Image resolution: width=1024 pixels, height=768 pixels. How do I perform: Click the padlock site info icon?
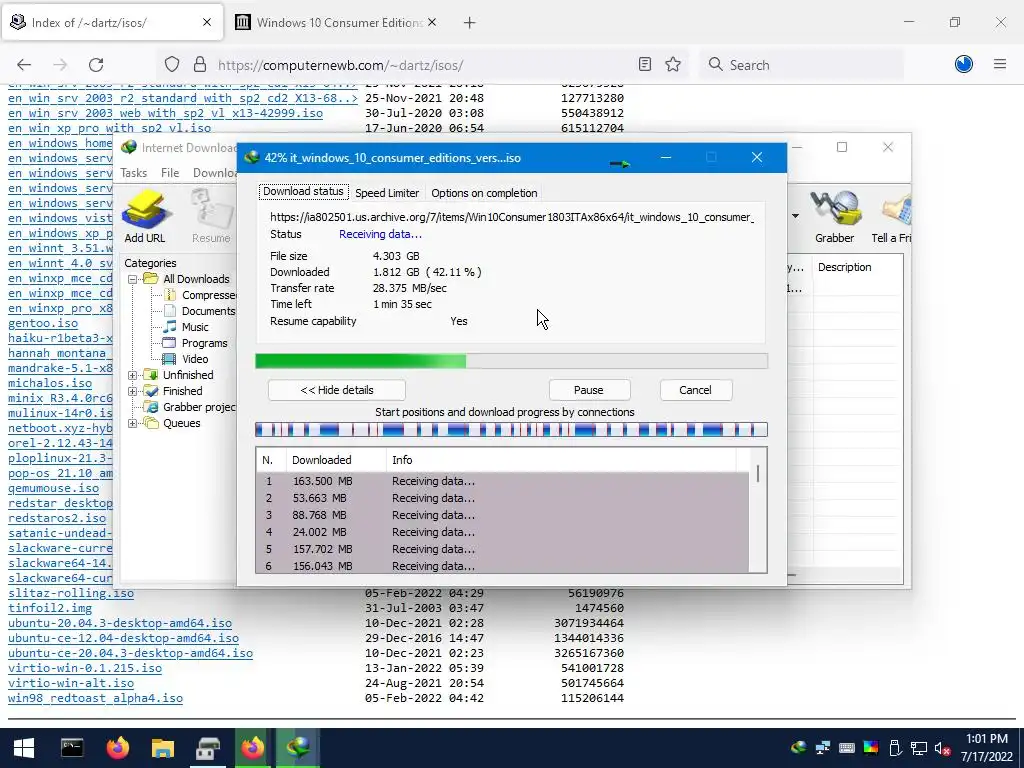[x=200, y=65]
